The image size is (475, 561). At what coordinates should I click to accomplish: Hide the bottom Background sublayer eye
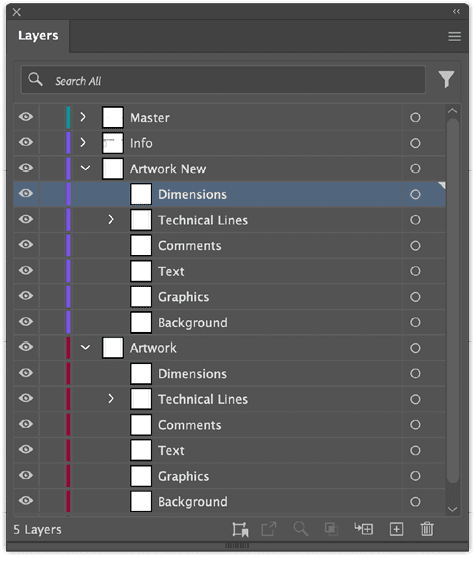pyautogui.click(x=26, y=501)
